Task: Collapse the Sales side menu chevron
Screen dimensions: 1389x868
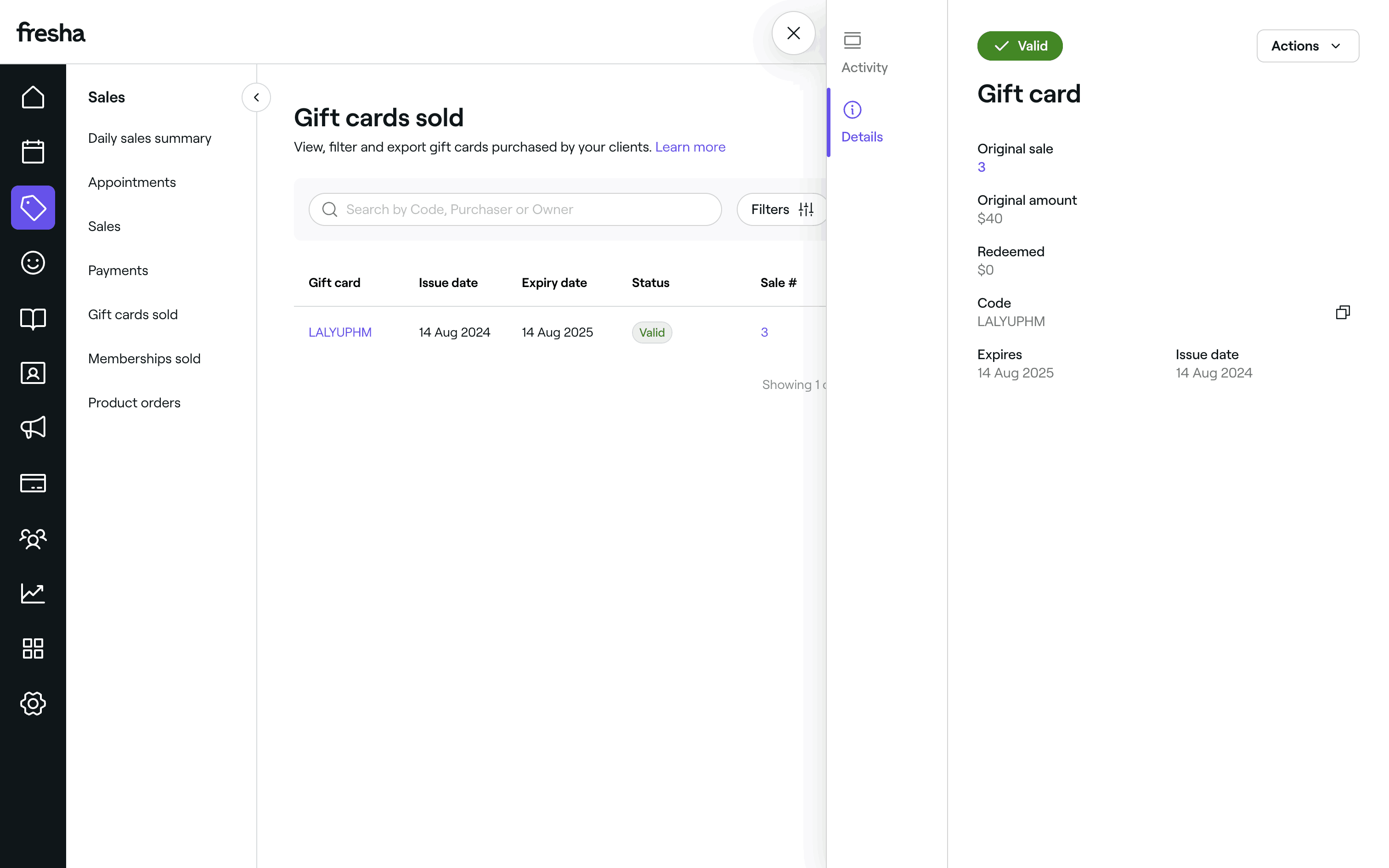Action: pos(256,97)
